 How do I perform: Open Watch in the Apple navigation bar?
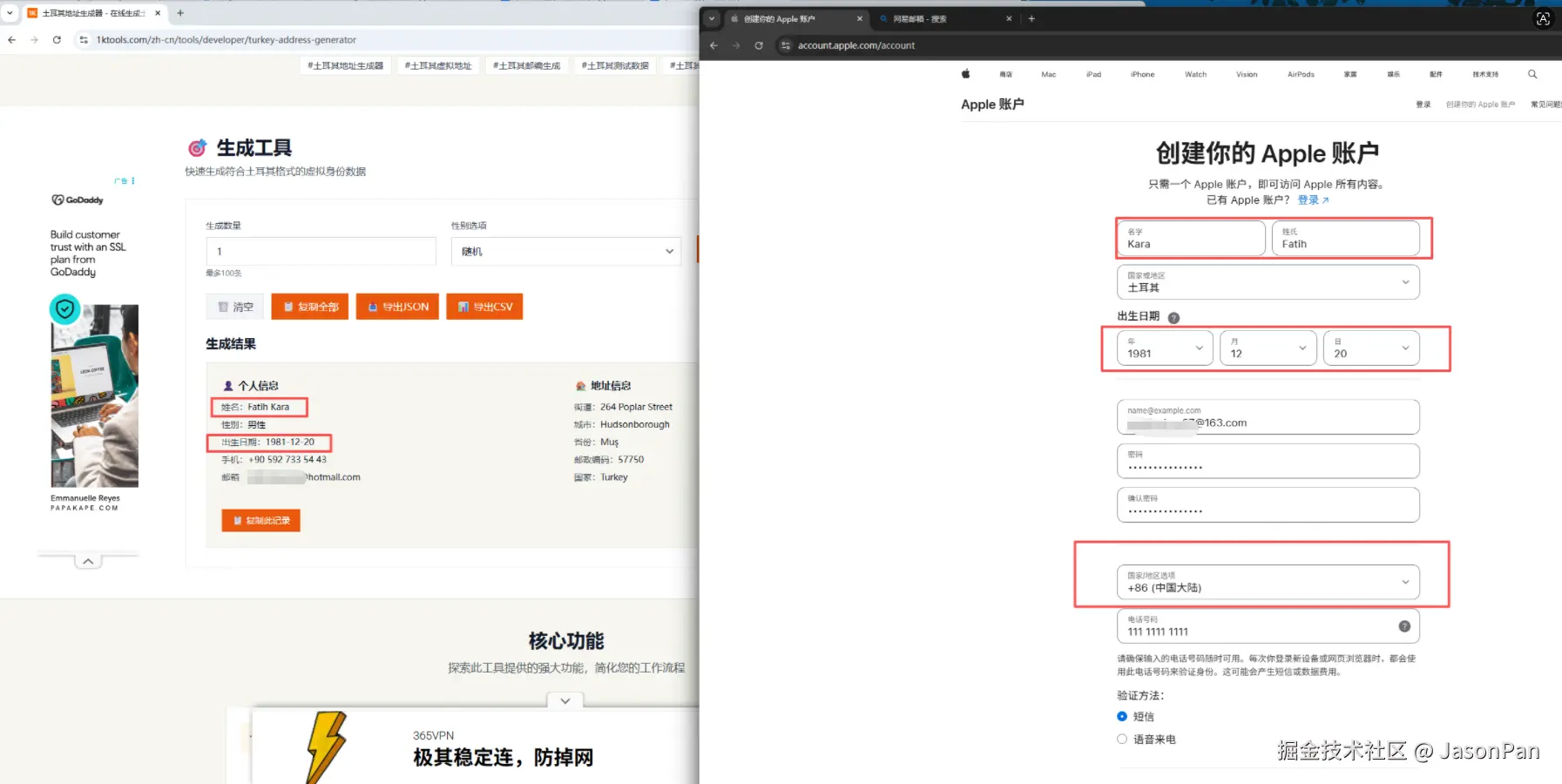click(1196, 74)
